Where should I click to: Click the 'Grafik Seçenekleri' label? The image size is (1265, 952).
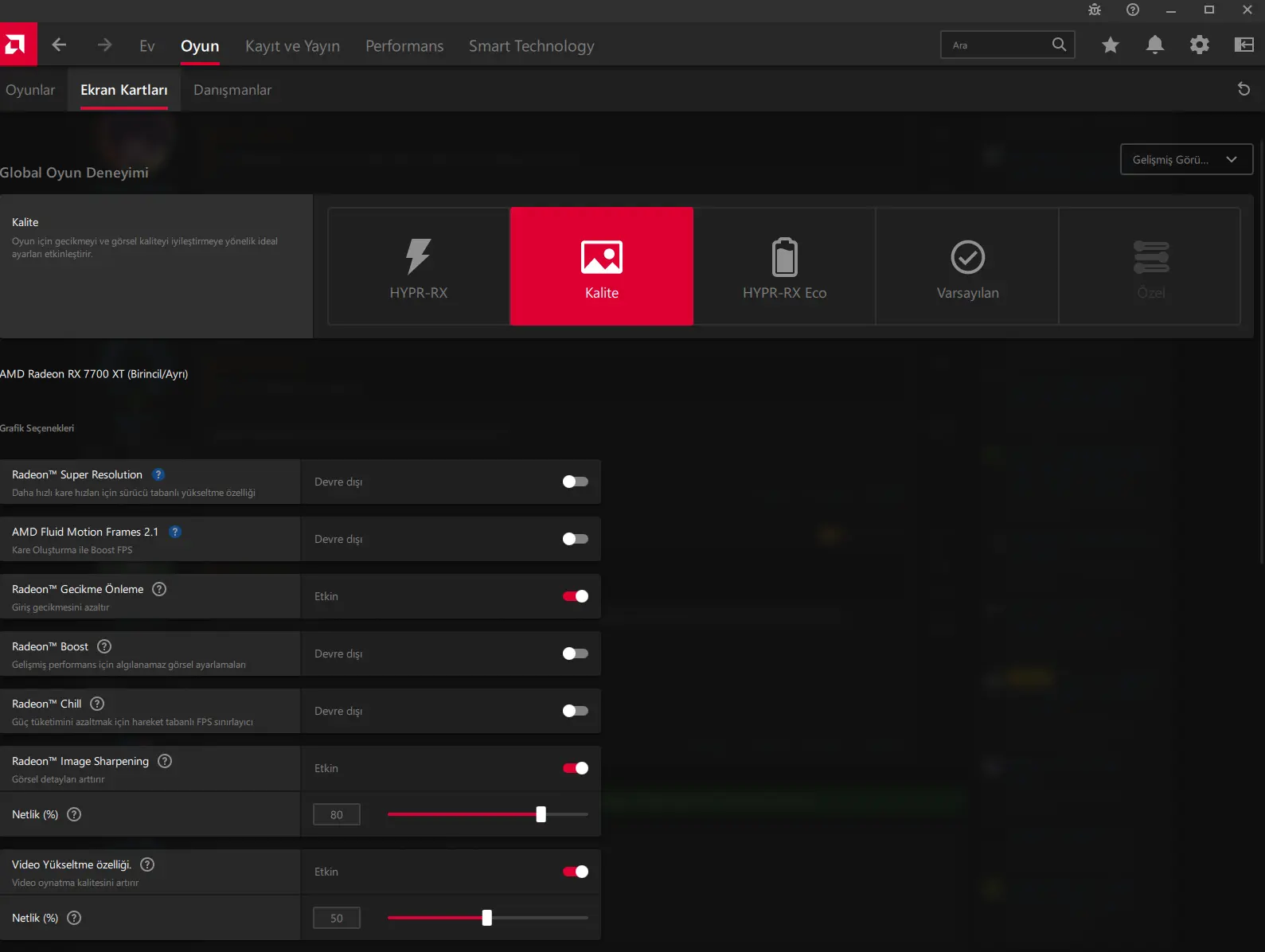pyautogui.click(x=37, y=428)
